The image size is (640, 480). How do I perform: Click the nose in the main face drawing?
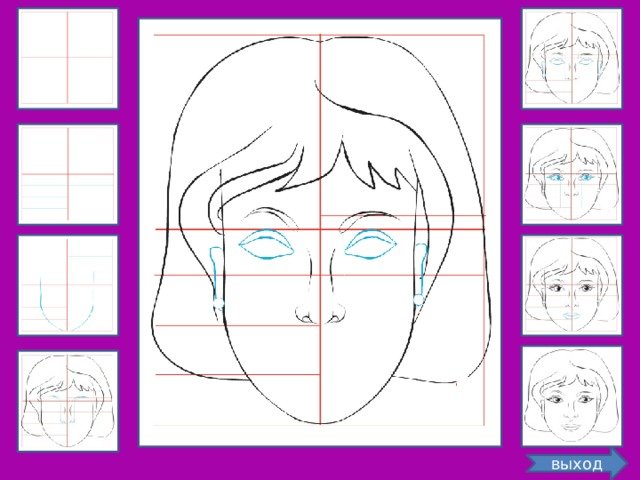pos(320,312)
